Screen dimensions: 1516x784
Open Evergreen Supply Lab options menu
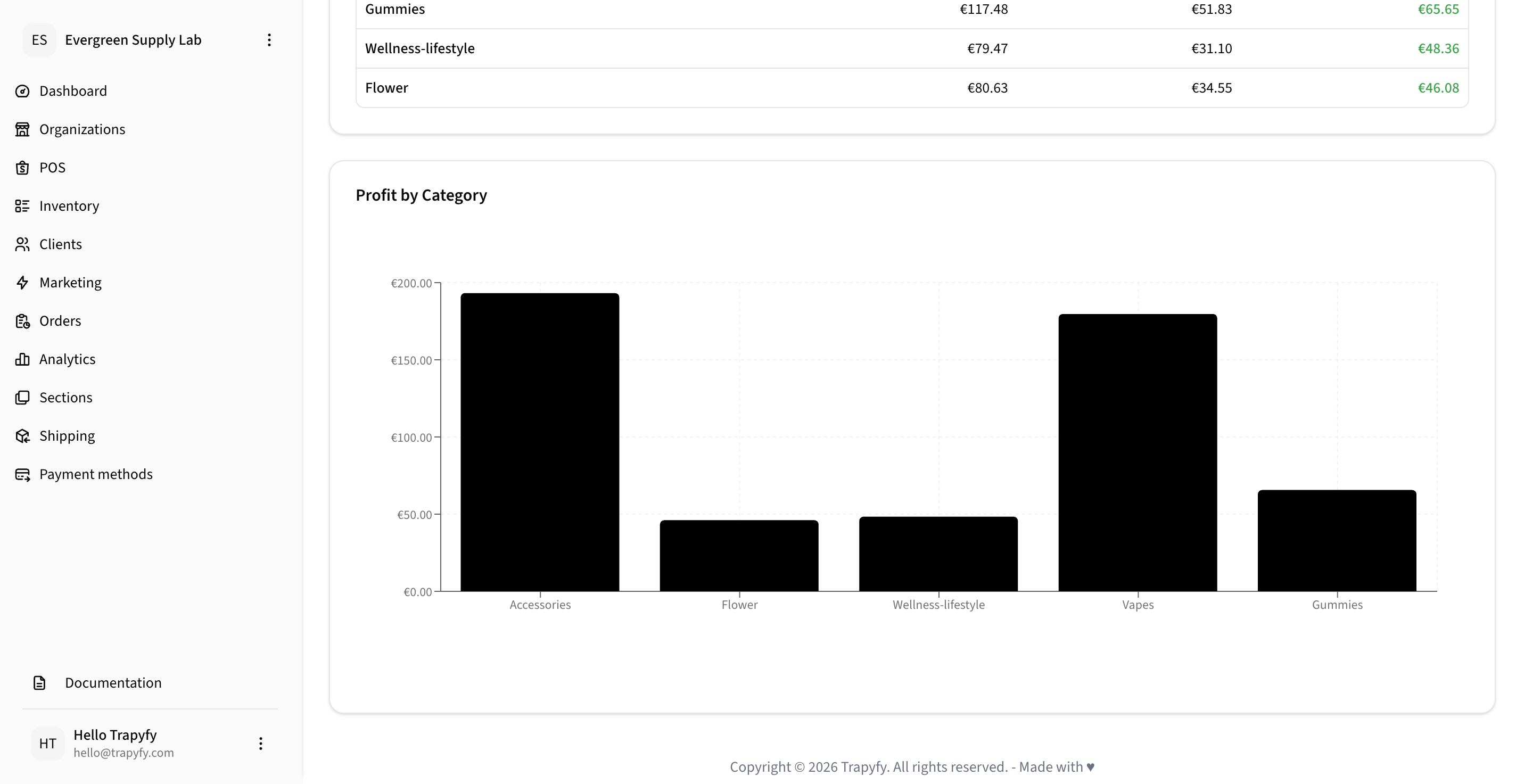(x=269, y=40)
